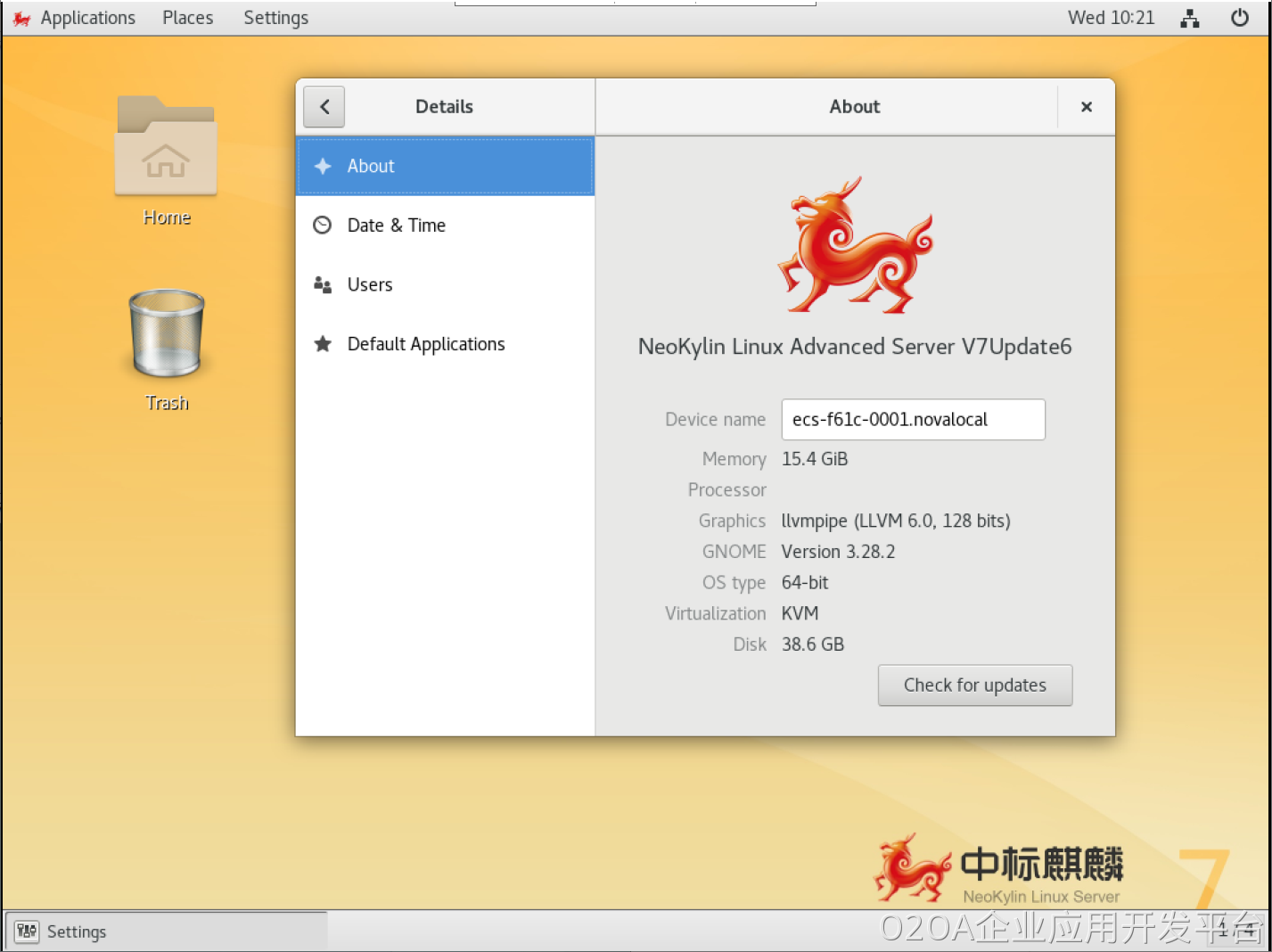Go to the Users panel
The width and height of the screenshot is (1272, 952).
click(370, 285)
